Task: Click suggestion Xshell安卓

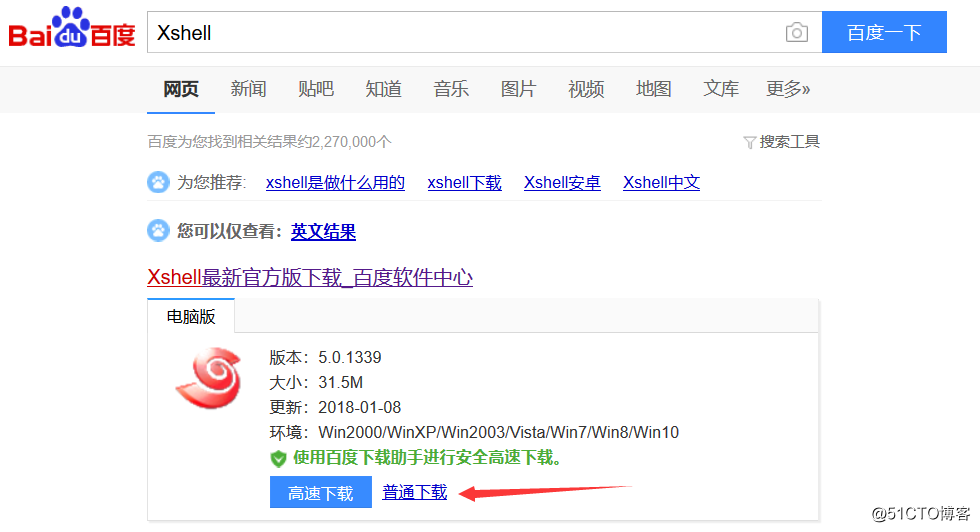Action: pos(562,183)
